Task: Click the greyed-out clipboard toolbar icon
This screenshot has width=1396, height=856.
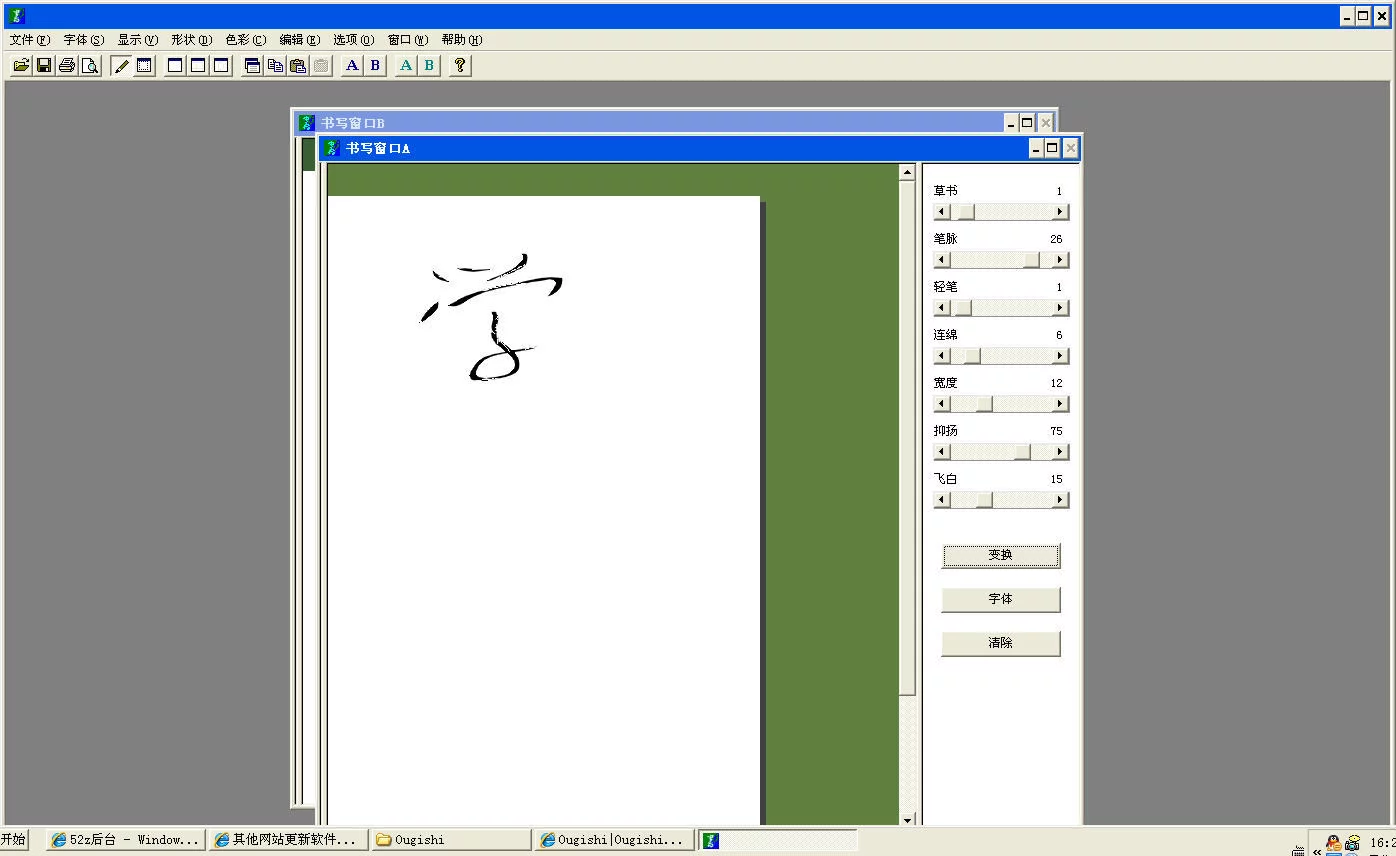Action: [321, 65]
